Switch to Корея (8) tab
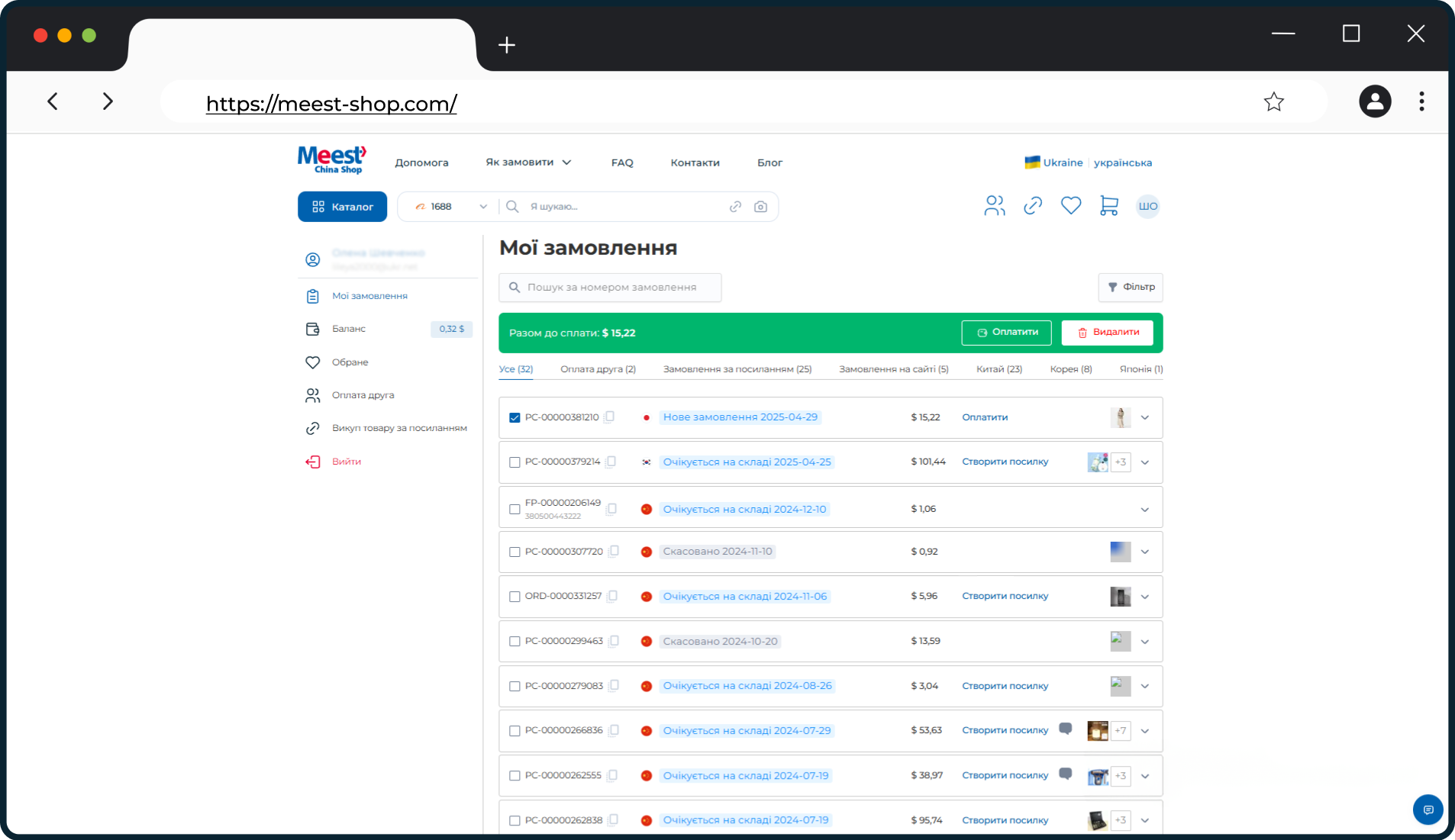 click(1071, 369)
